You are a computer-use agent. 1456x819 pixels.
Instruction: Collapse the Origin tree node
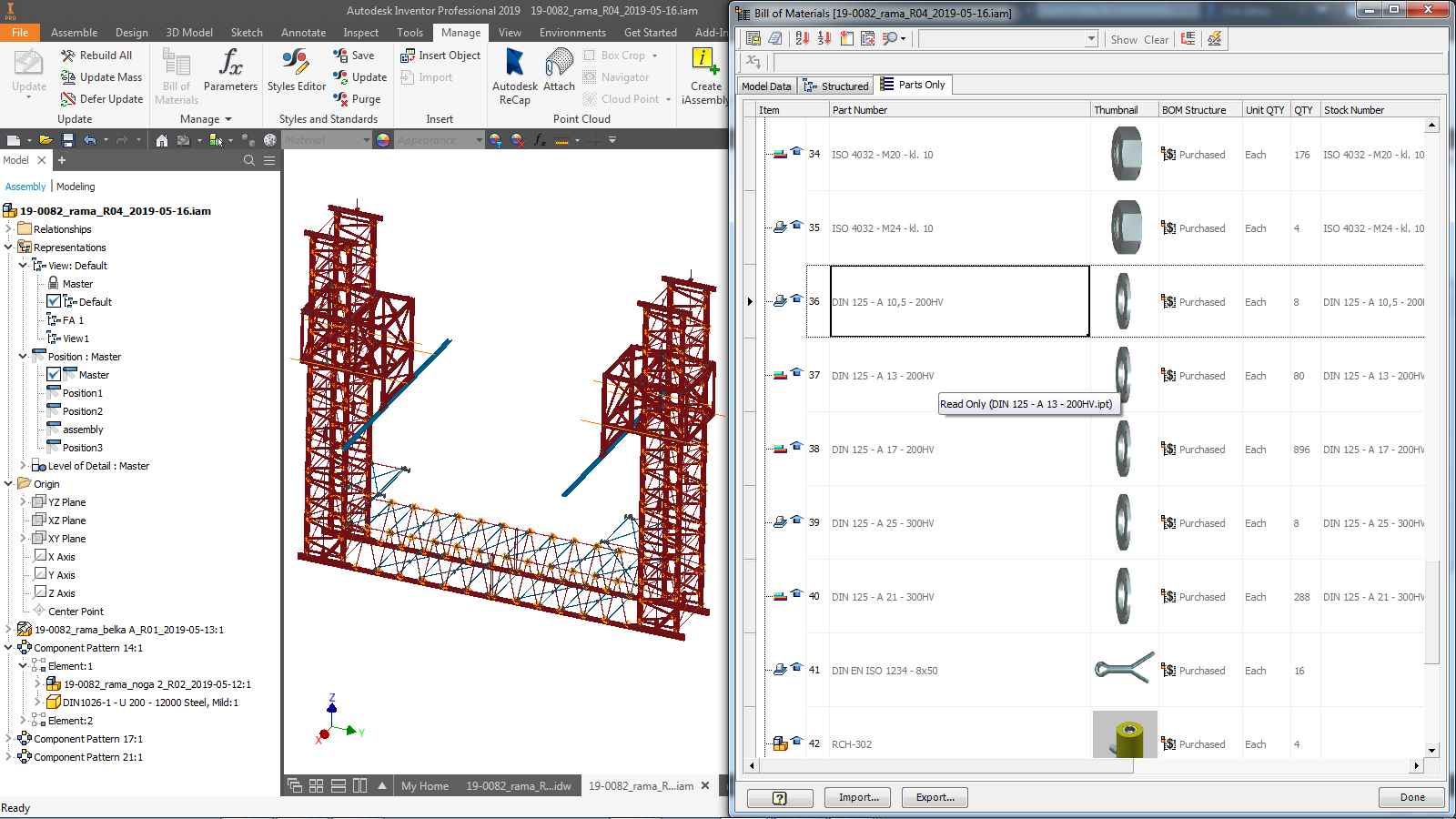pos(8,483)
